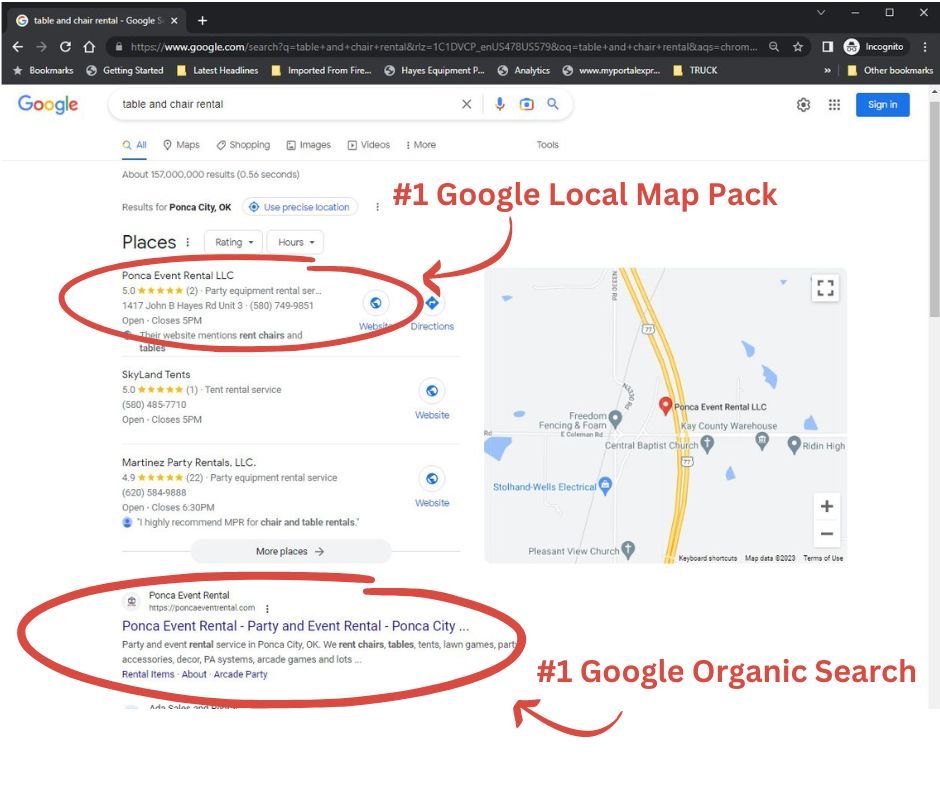940x788 pixels.
Task: Click the Sign in button
Action: click(882, 104)
